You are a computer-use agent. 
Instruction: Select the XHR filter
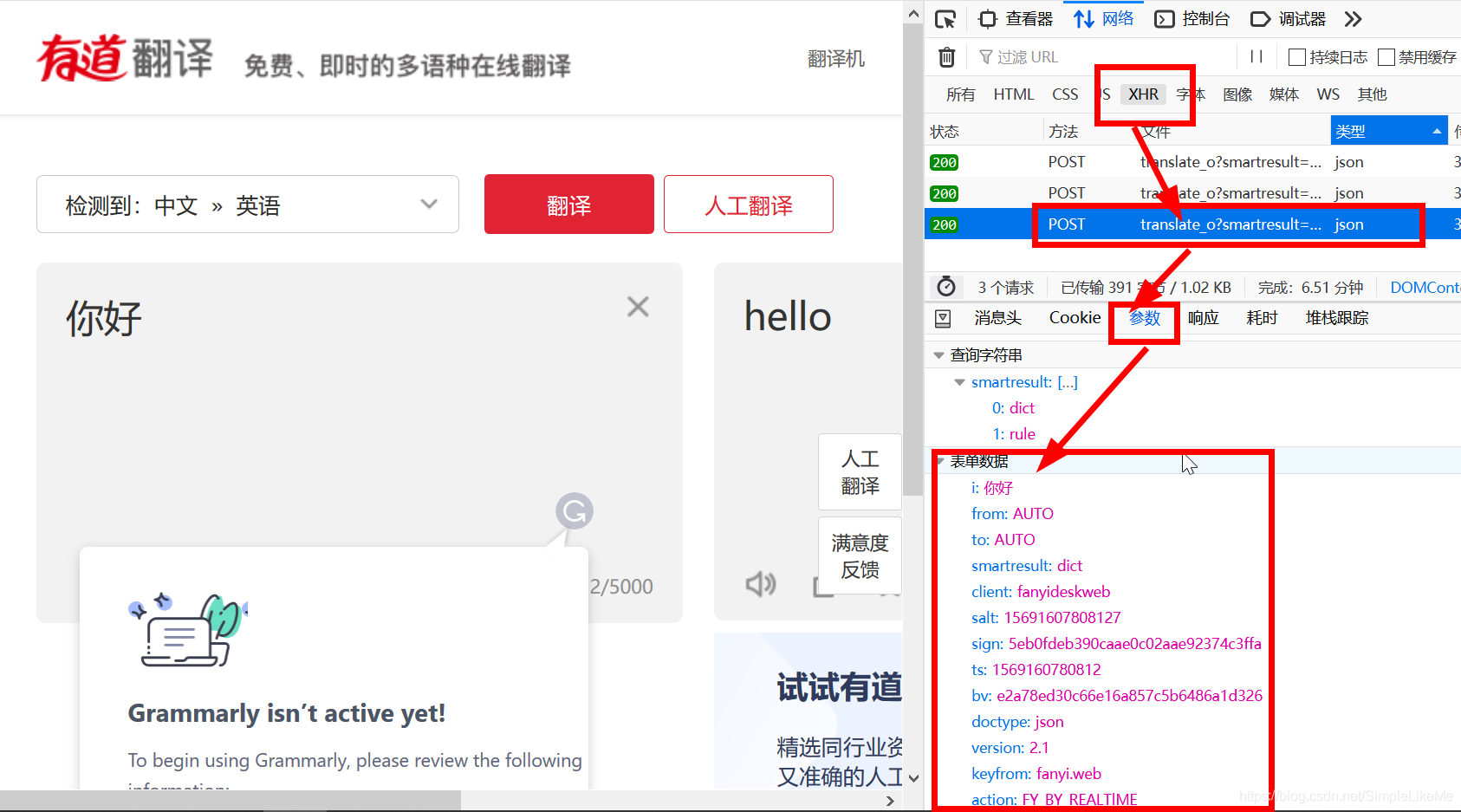pos(1143,94)
